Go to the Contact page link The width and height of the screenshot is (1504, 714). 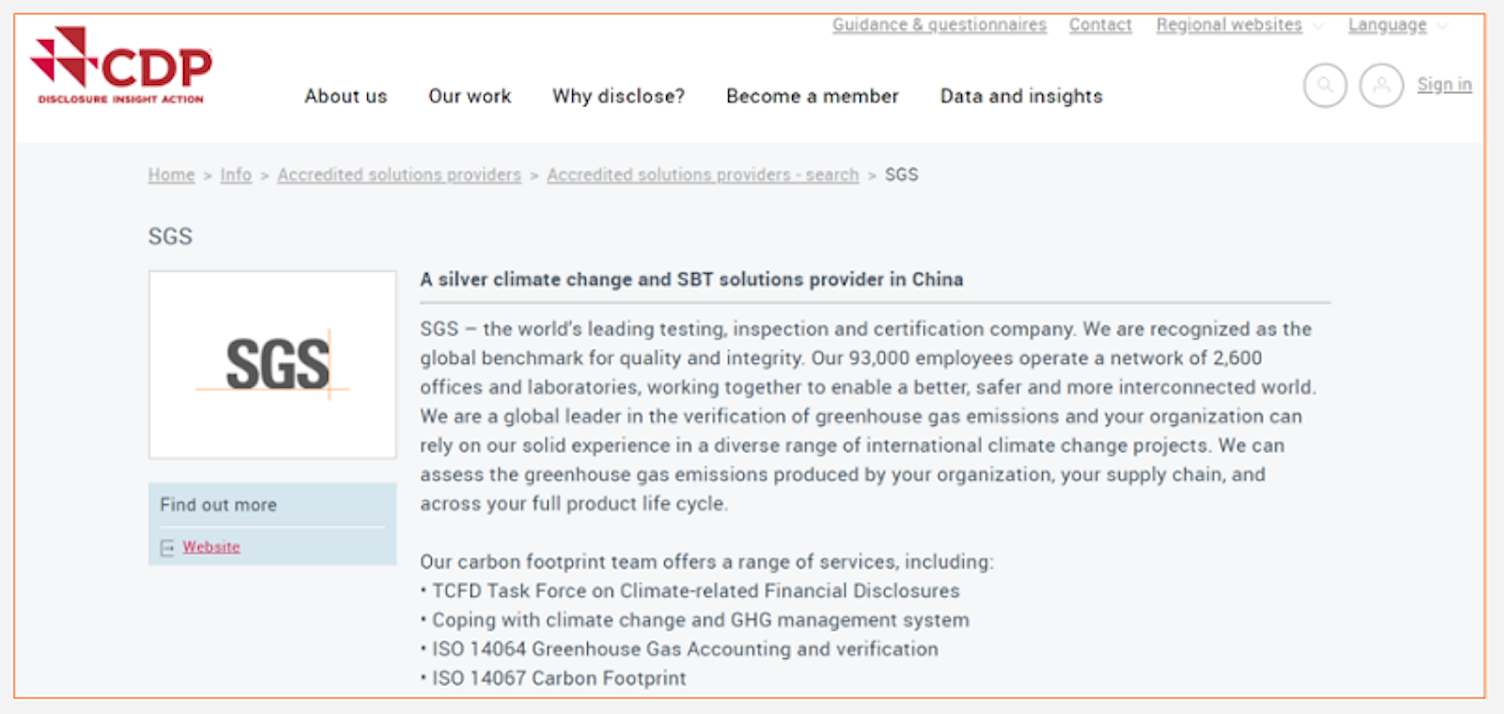tap(1100, 25)
